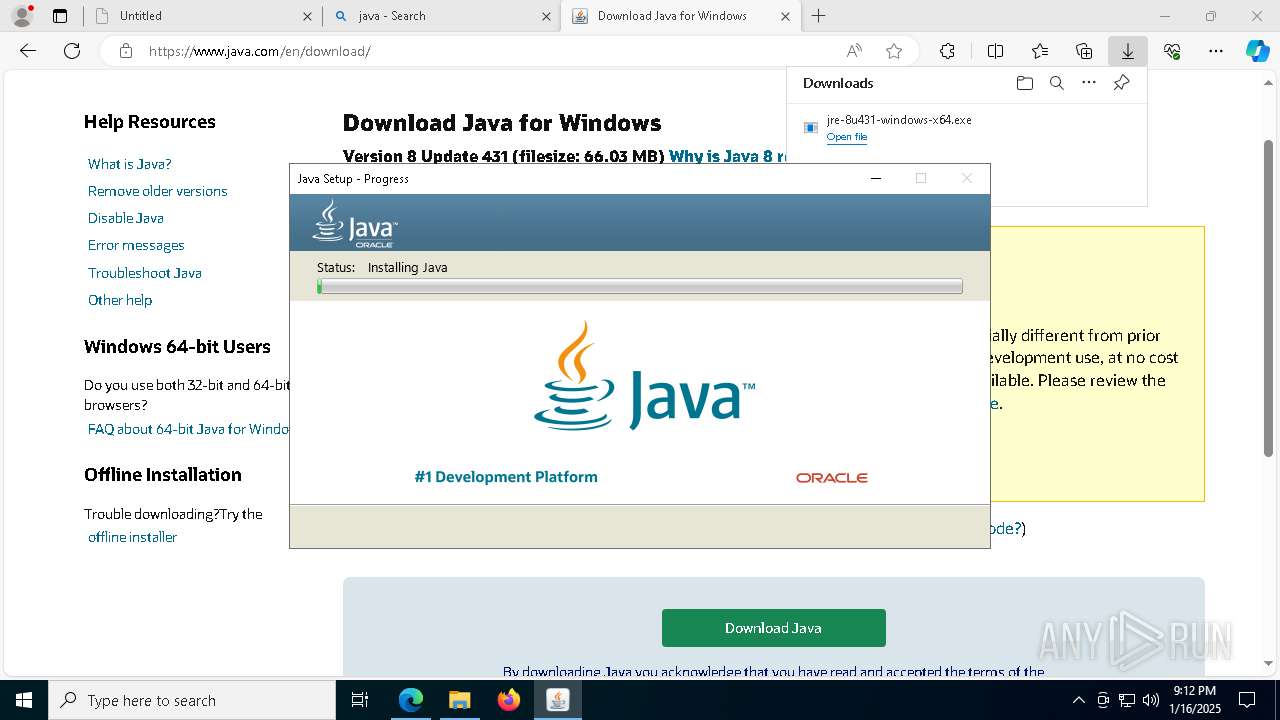This screenshot has width=1280, height=720.
Task: Open Task View on the taskbar
Action: 360,700
